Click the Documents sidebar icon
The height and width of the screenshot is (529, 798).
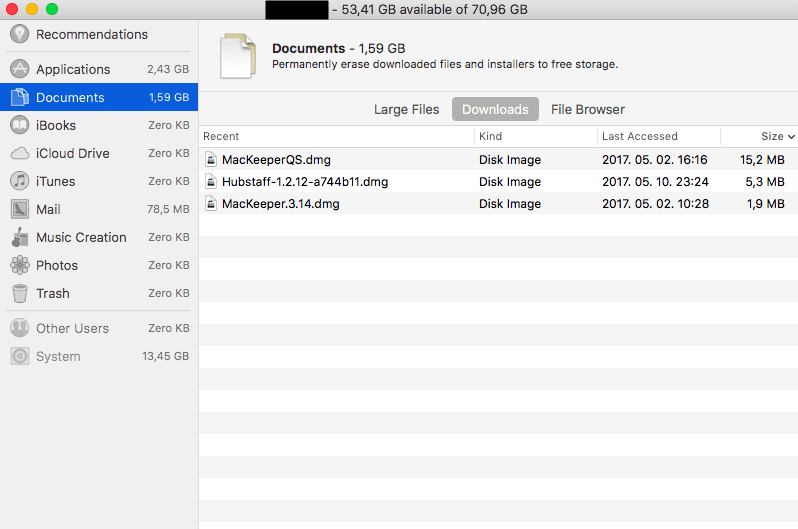click(19, 97)
